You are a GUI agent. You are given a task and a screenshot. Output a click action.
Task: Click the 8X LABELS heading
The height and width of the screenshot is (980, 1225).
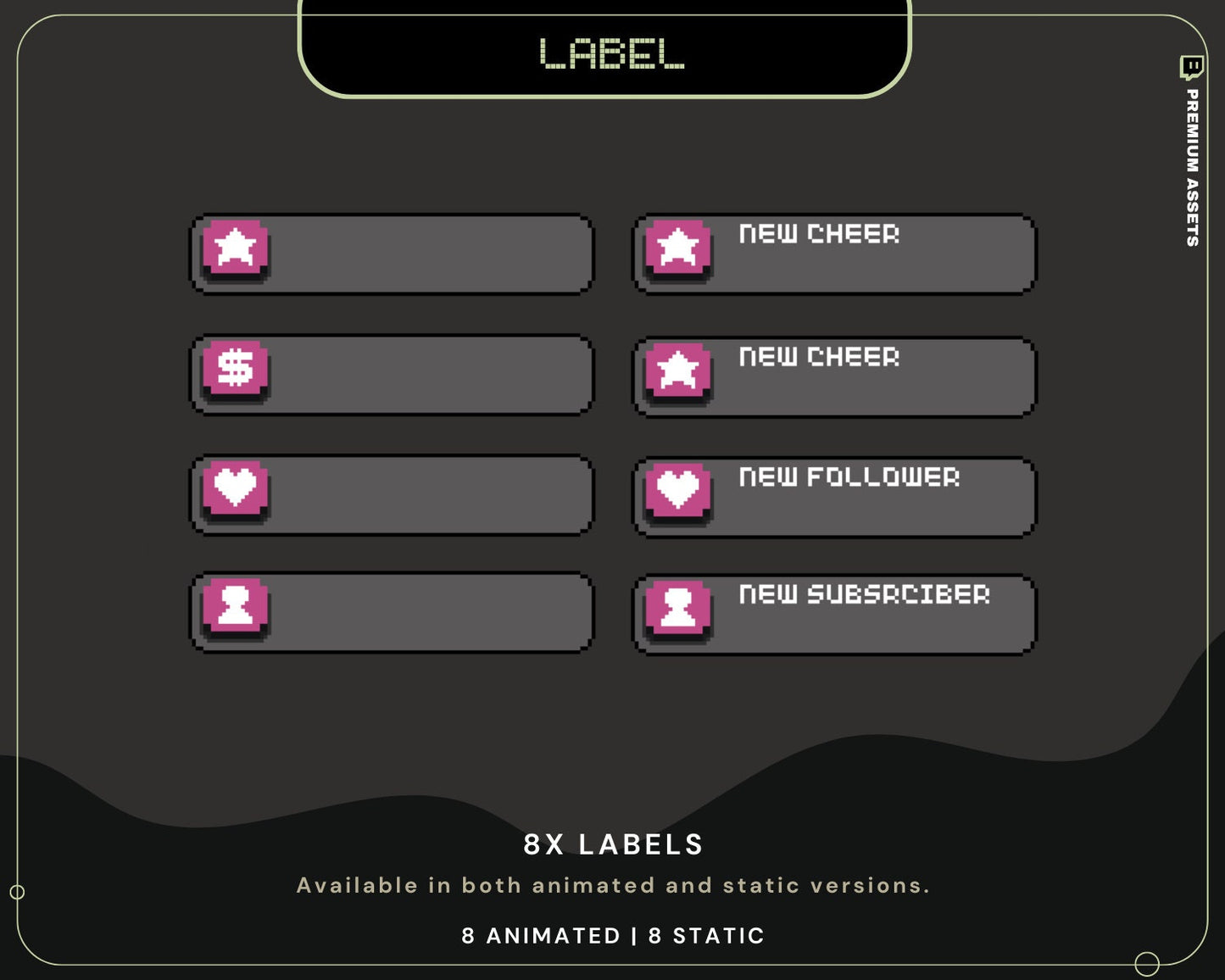point(613,844)
